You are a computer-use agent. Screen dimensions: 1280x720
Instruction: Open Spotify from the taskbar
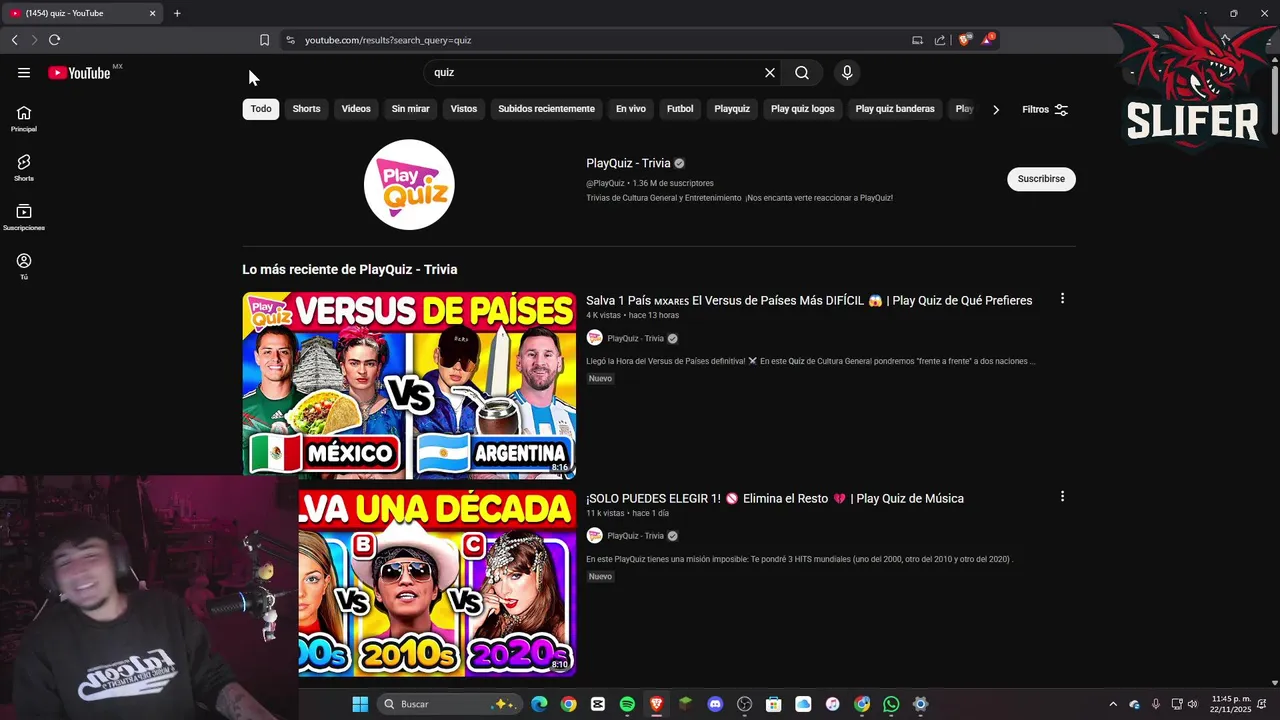click(x=627, y=704)
